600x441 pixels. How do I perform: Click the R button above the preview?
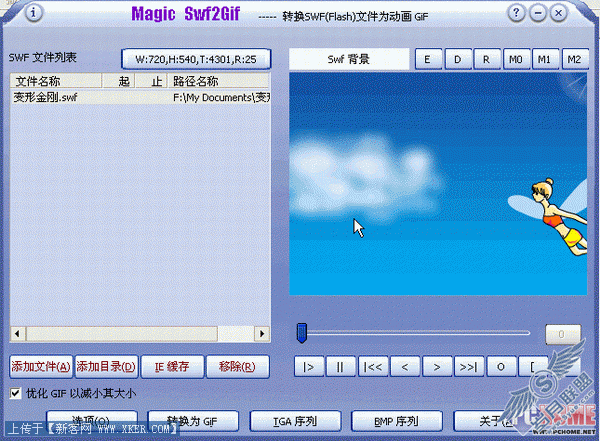coord(486,59)
